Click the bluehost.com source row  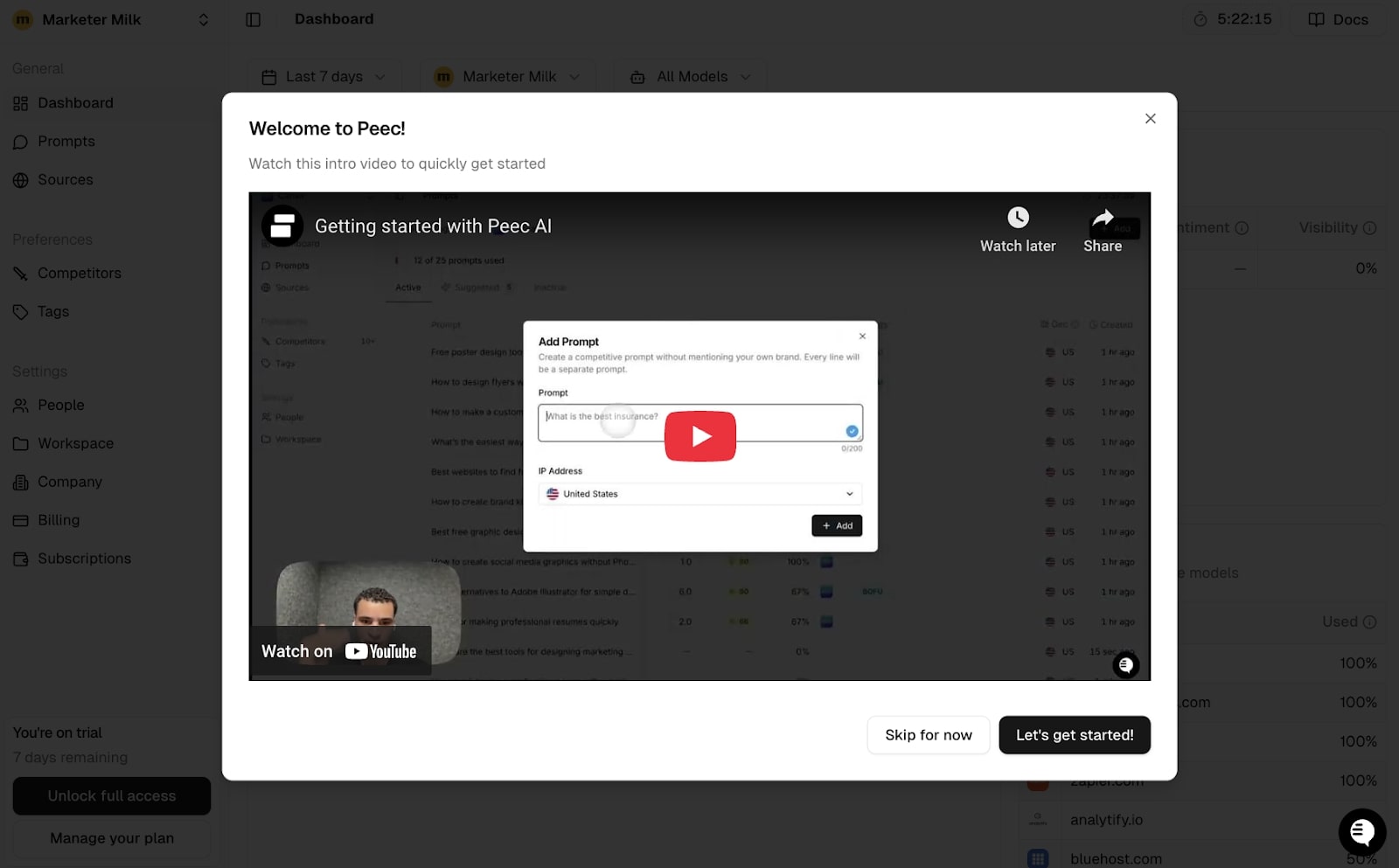[1202, 858]
